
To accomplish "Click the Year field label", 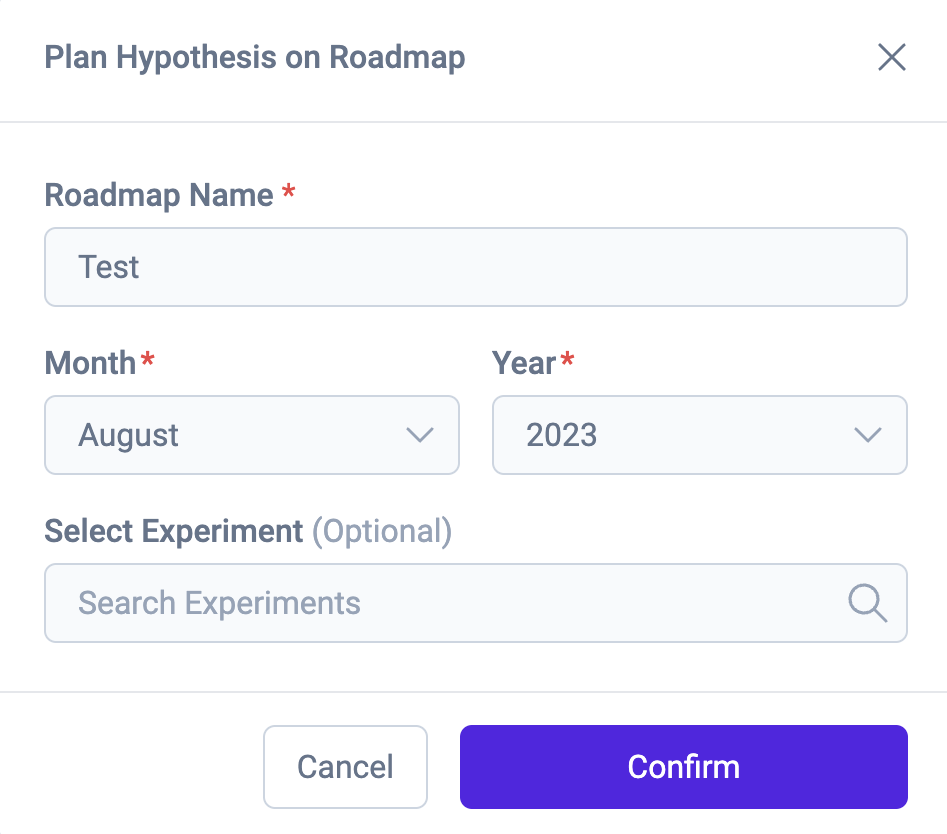I will tap(524, 363).
